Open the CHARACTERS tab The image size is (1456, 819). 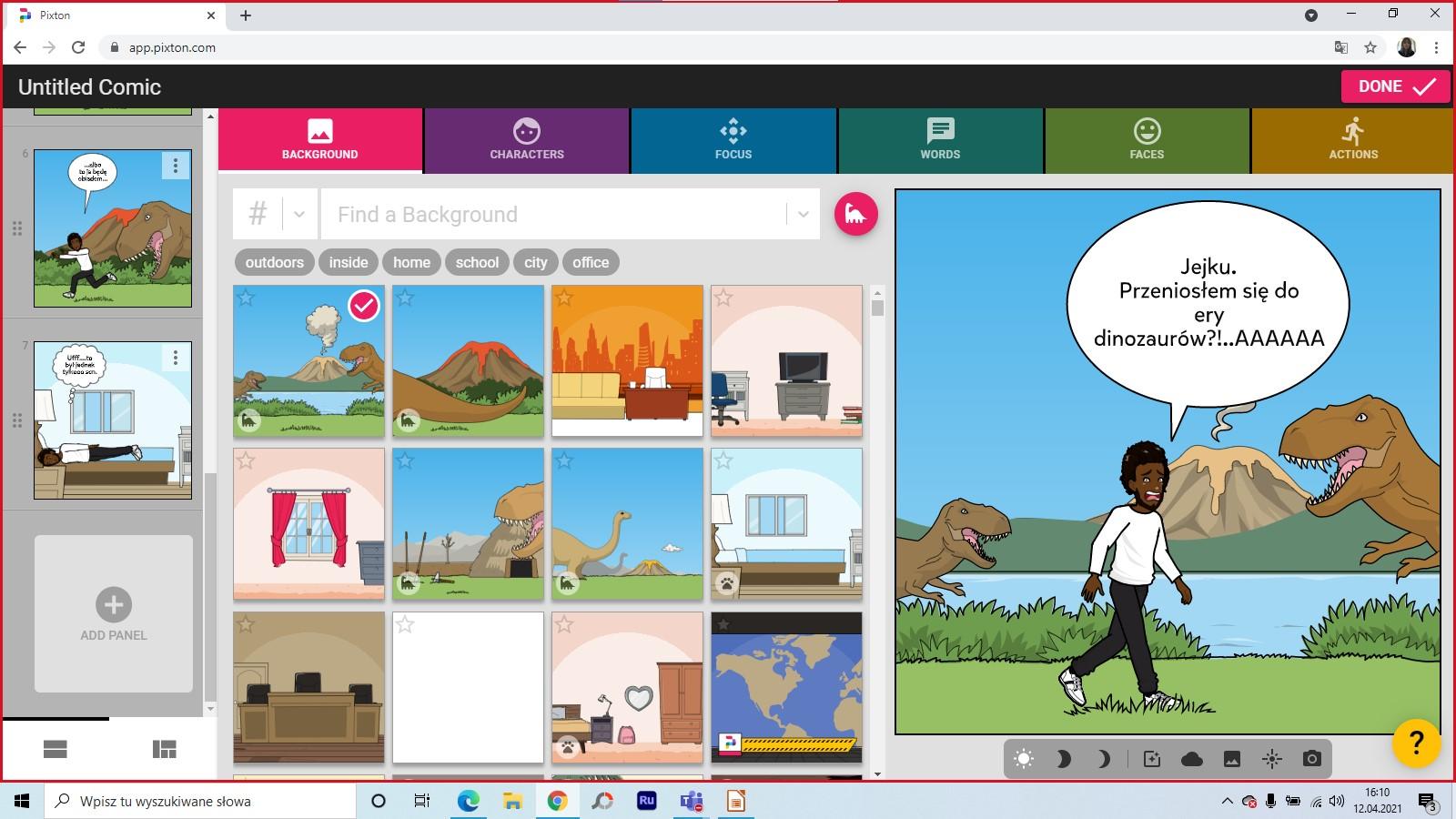click(x=527, y=140)
